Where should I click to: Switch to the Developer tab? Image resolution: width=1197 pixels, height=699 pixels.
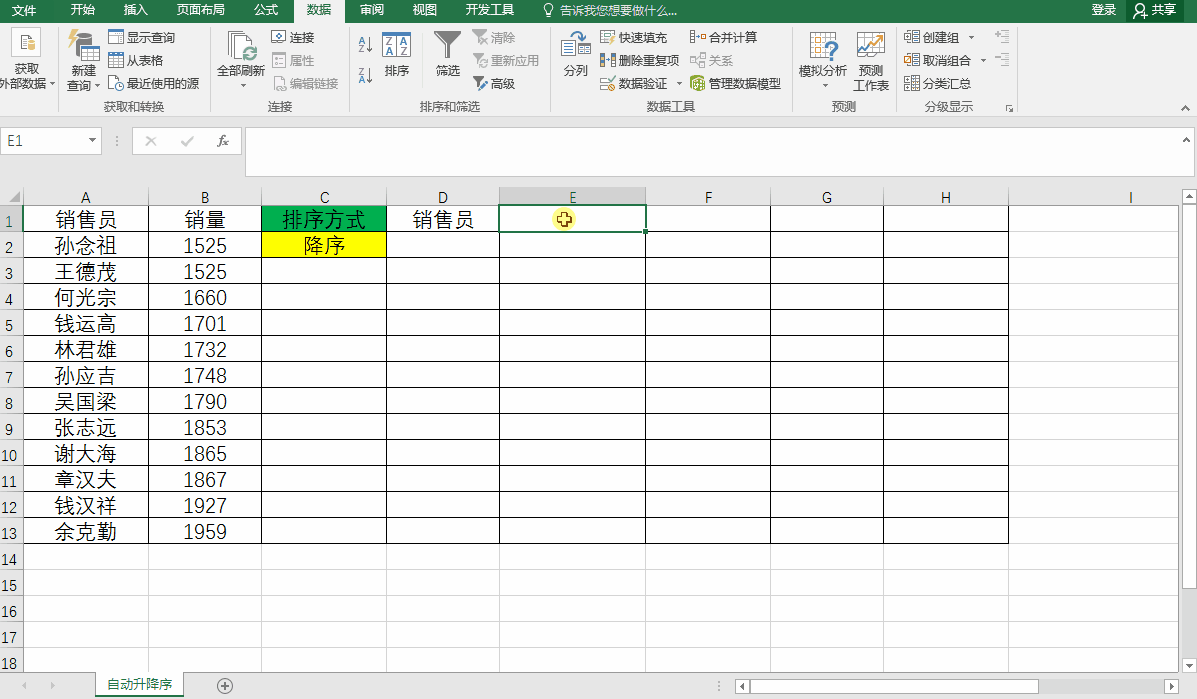(489, 10)
